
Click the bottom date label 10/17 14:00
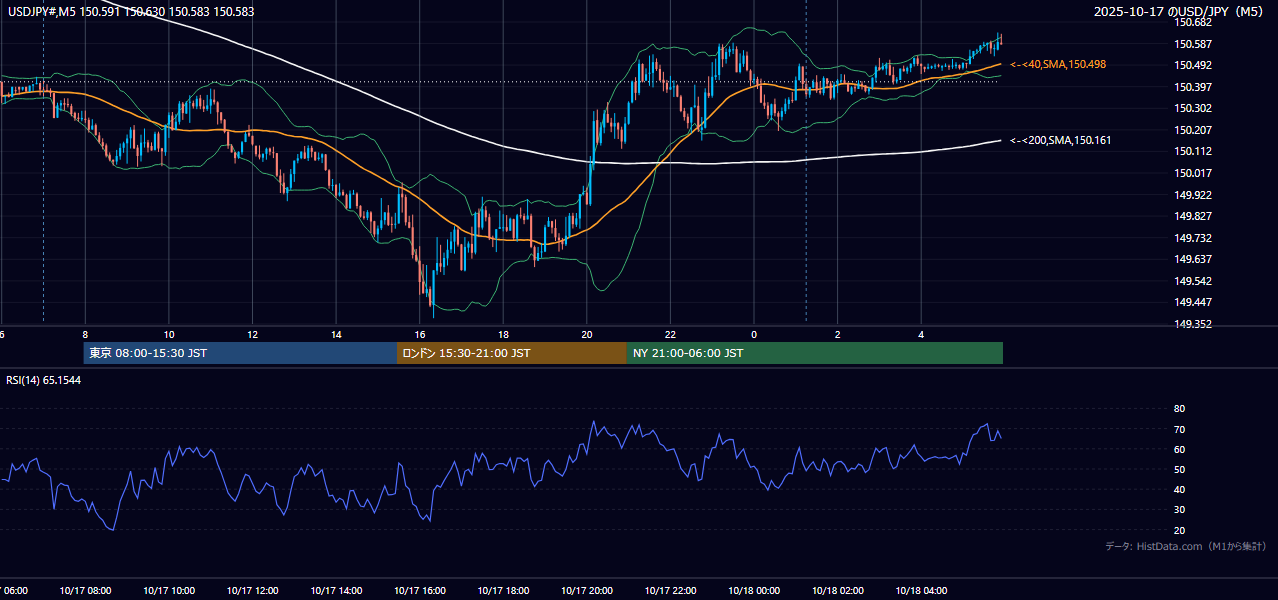[336, 591]
